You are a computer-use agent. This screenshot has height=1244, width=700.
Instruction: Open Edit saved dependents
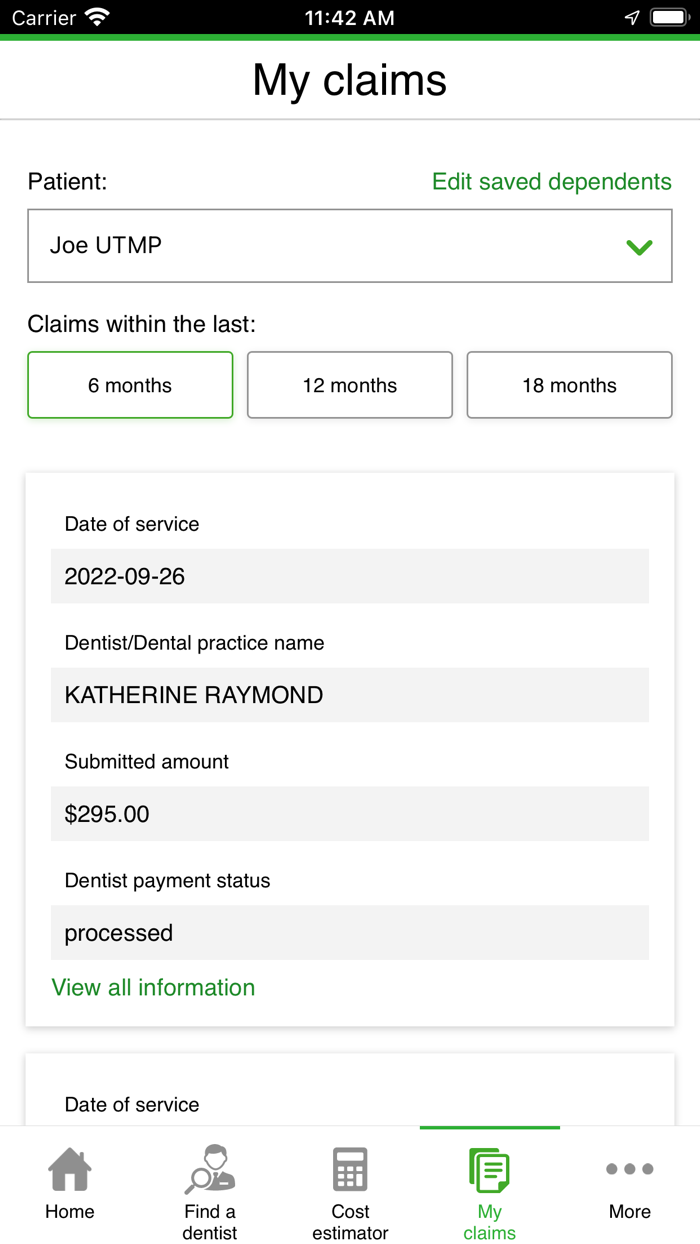(551, 182)
